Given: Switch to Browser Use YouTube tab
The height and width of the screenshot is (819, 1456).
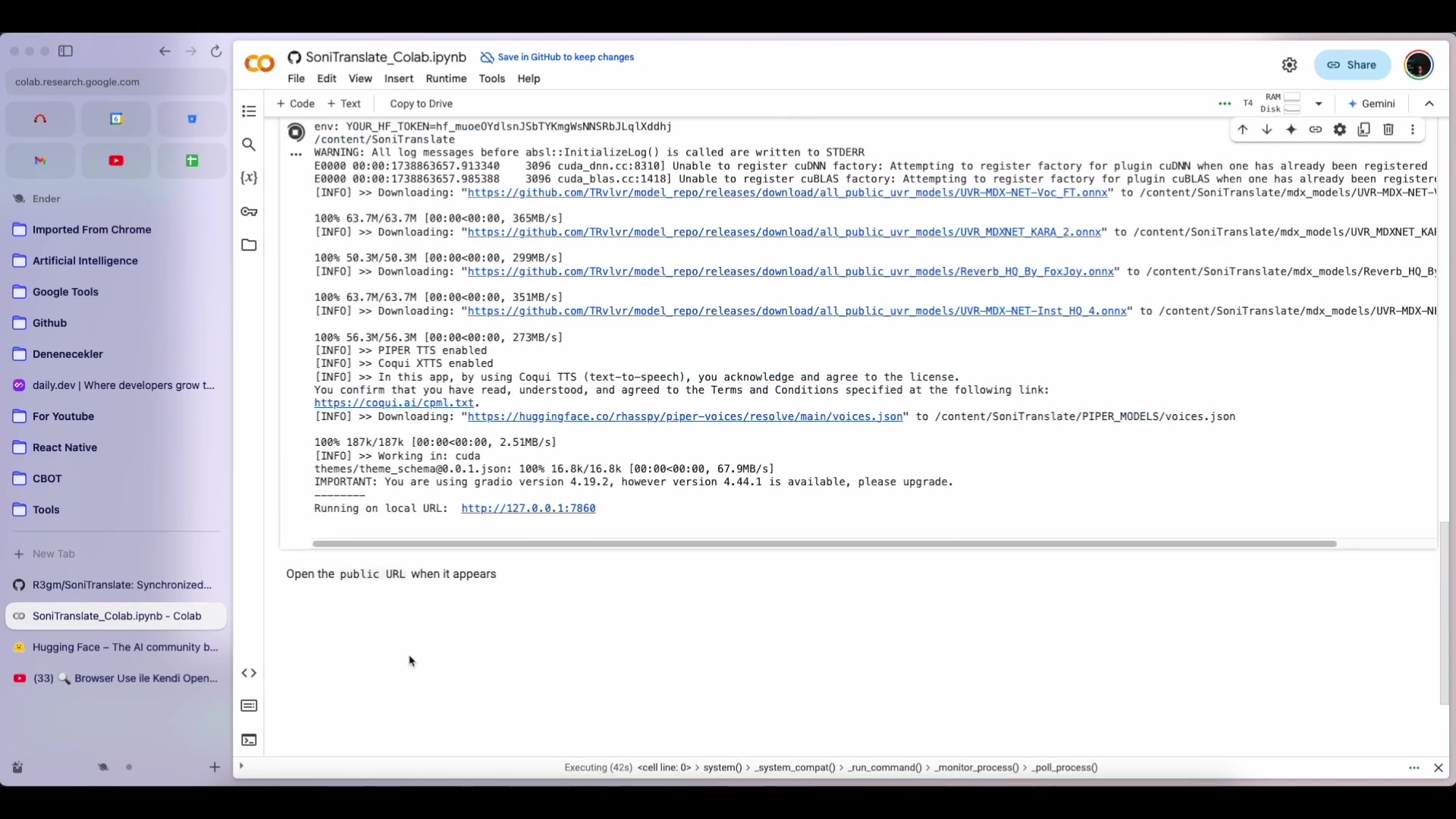Looking at the screenshot, I should pos(116,678).
